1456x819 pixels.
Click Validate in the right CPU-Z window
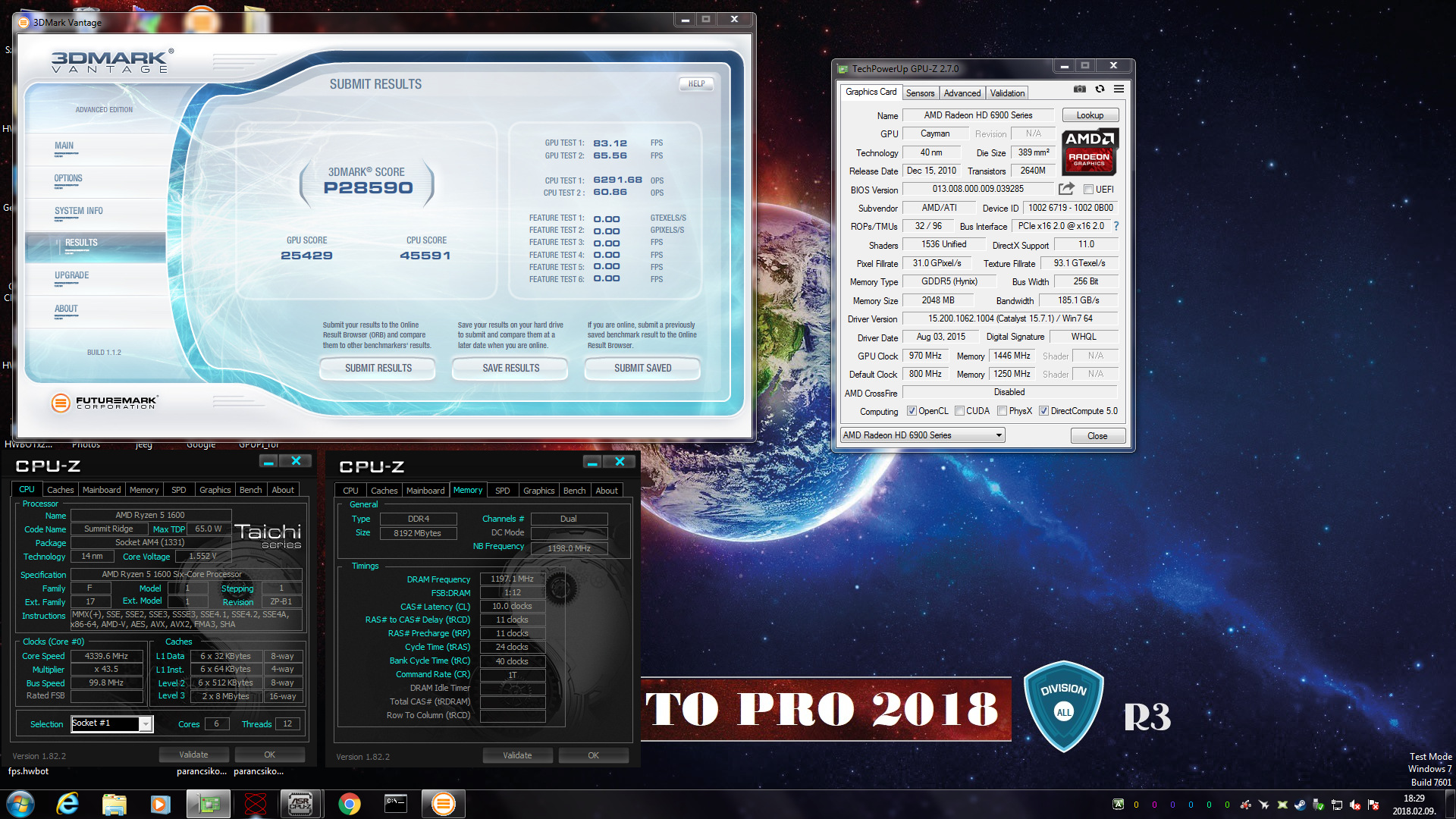[x=517, y=756]
